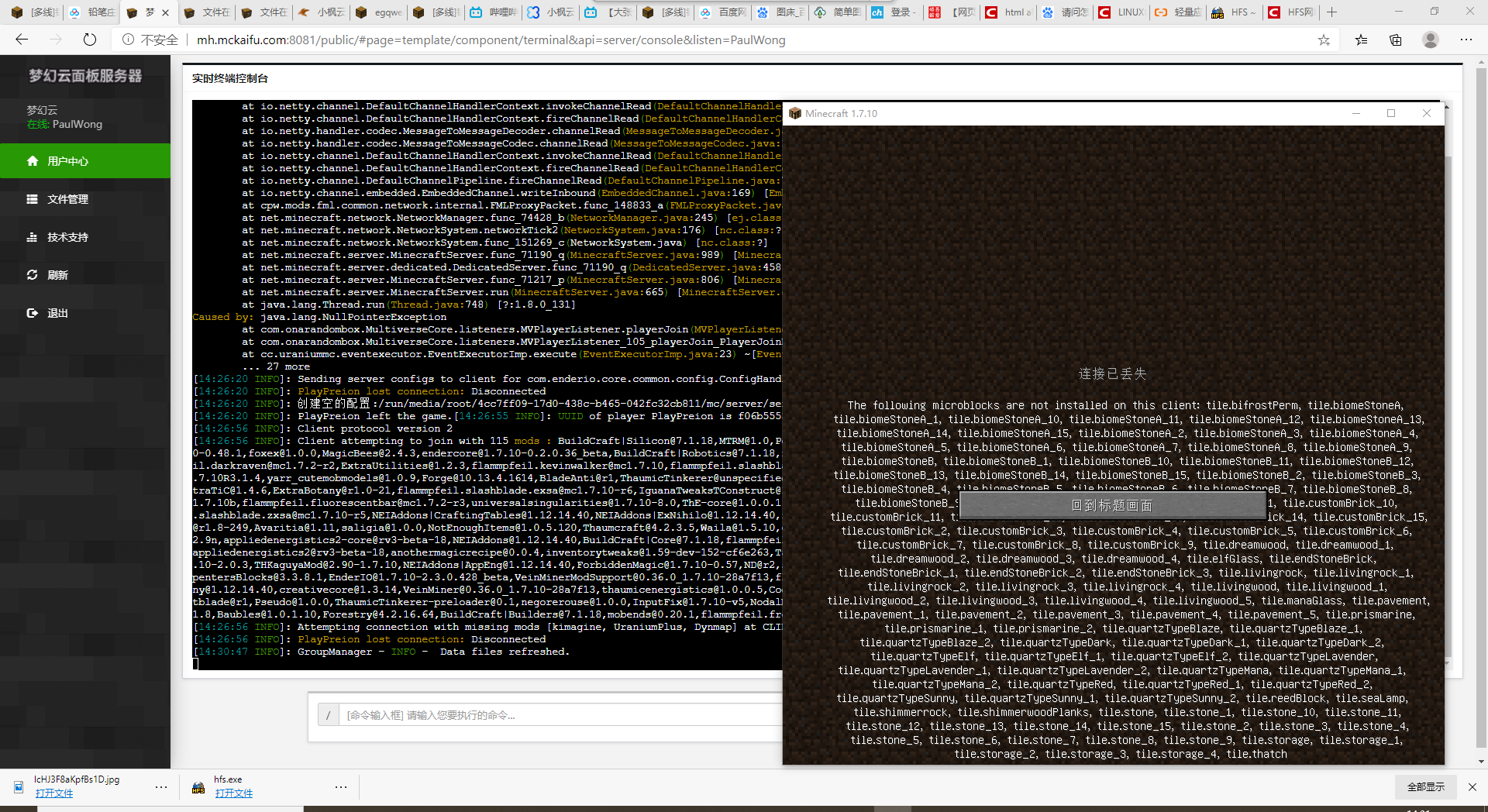
Task: Open 技术支持 in the sidebar
Action: pyautogui.click(x=85, y=237)
